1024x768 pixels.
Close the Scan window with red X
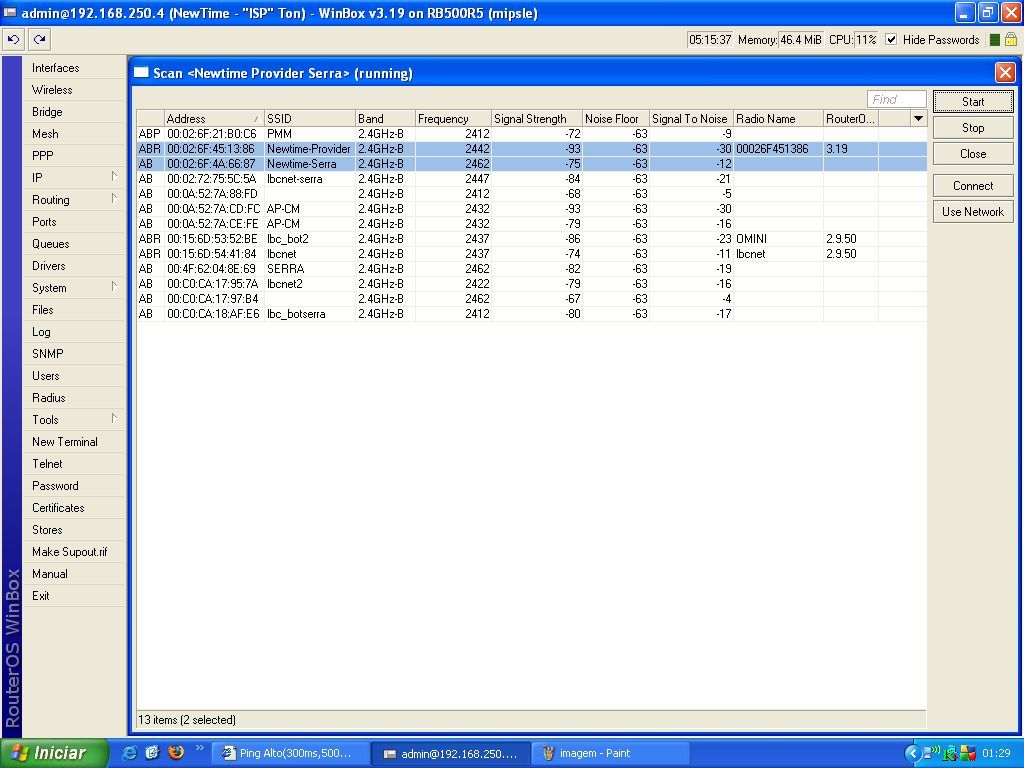[x=1005, y=72]
